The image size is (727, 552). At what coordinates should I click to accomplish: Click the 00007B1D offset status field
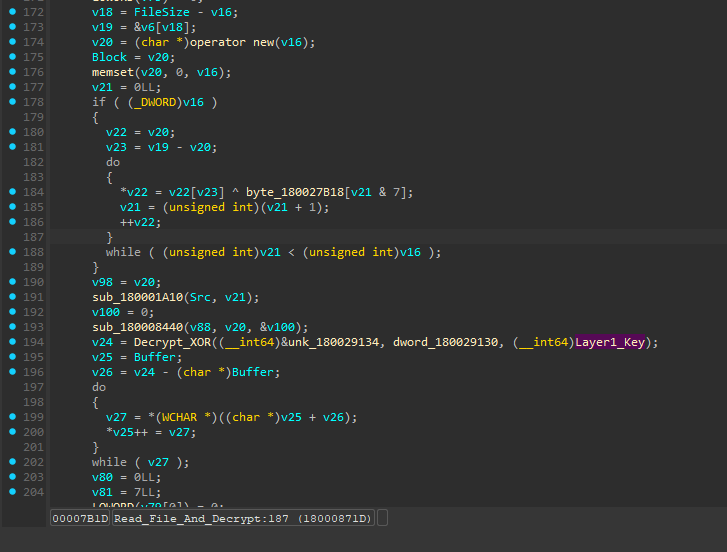[x=80, y=518]
